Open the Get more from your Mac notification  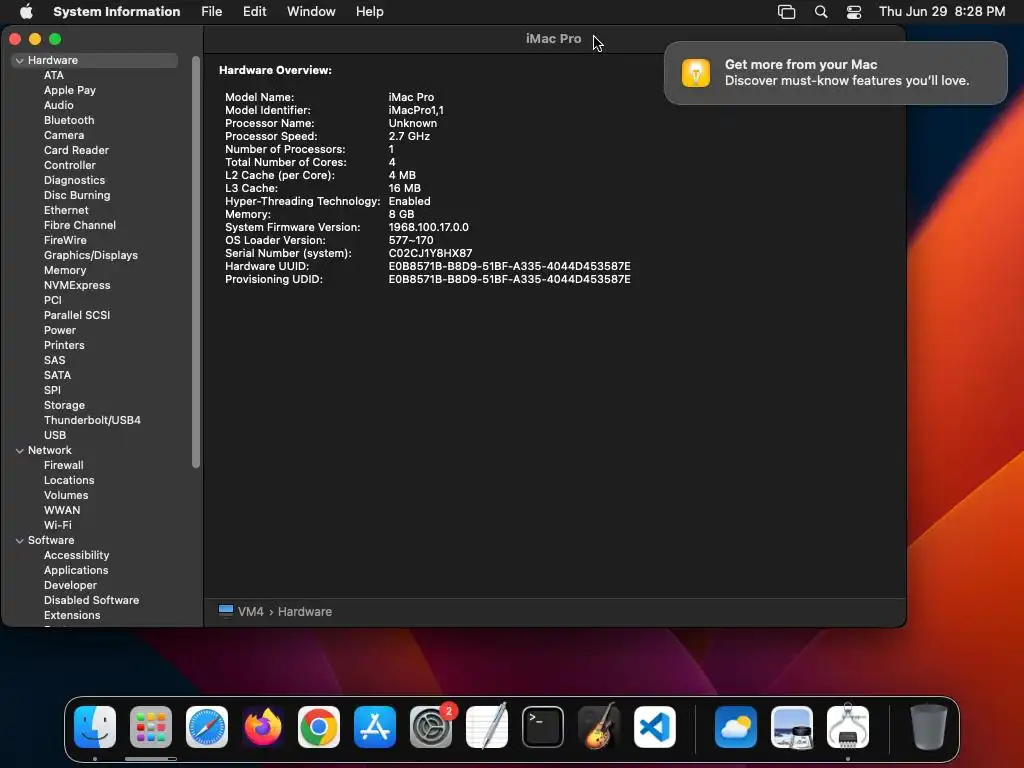(835, 72)
